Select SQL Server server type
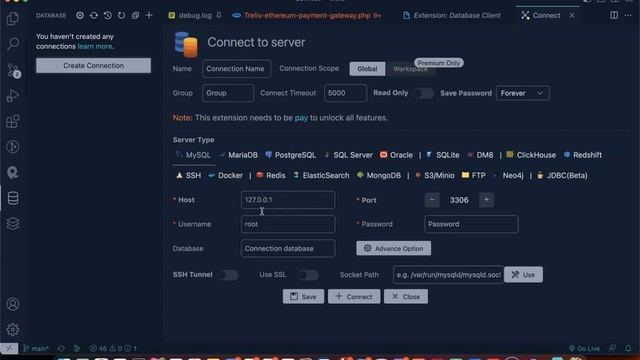This screenshot has height=360, width=640. [348, 155]
